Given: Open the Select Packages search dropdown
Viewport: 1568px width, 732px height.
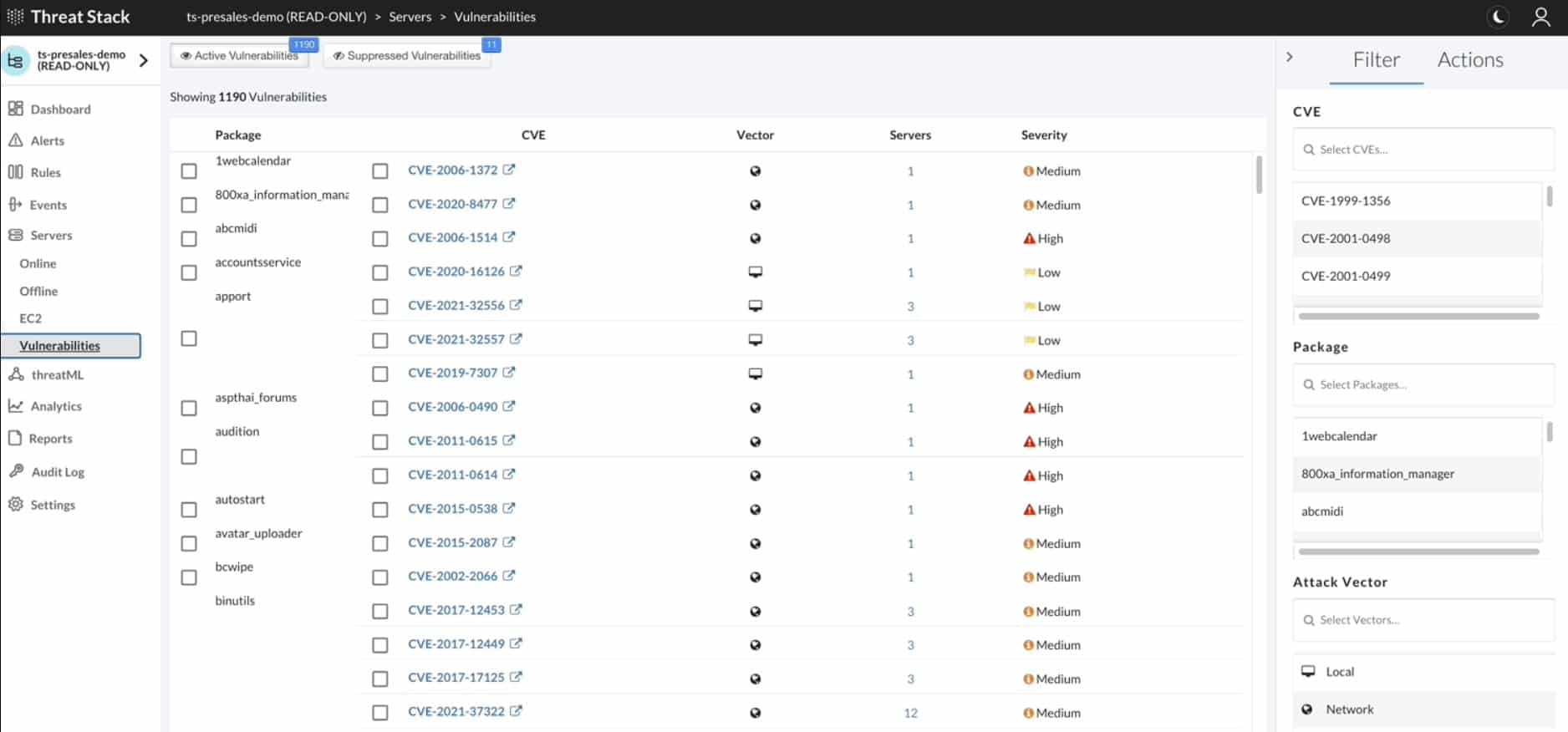Looking at the screenshot, I should tap(1423, 384).
